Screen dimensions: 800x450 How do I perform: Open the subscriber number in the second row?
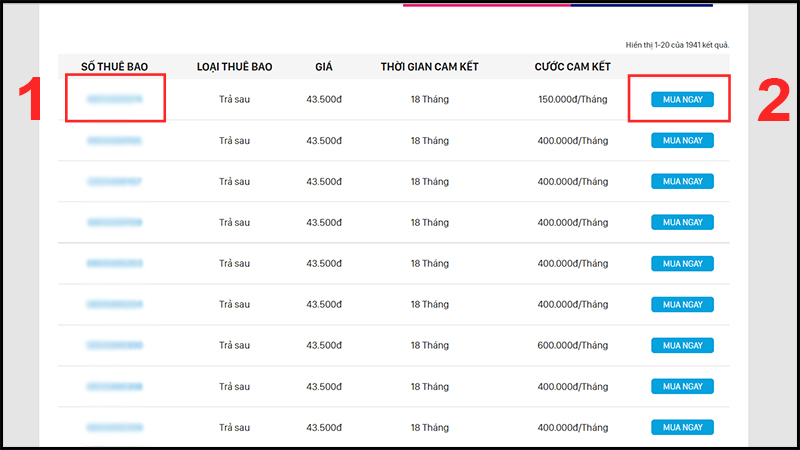[x=114, y=140]
